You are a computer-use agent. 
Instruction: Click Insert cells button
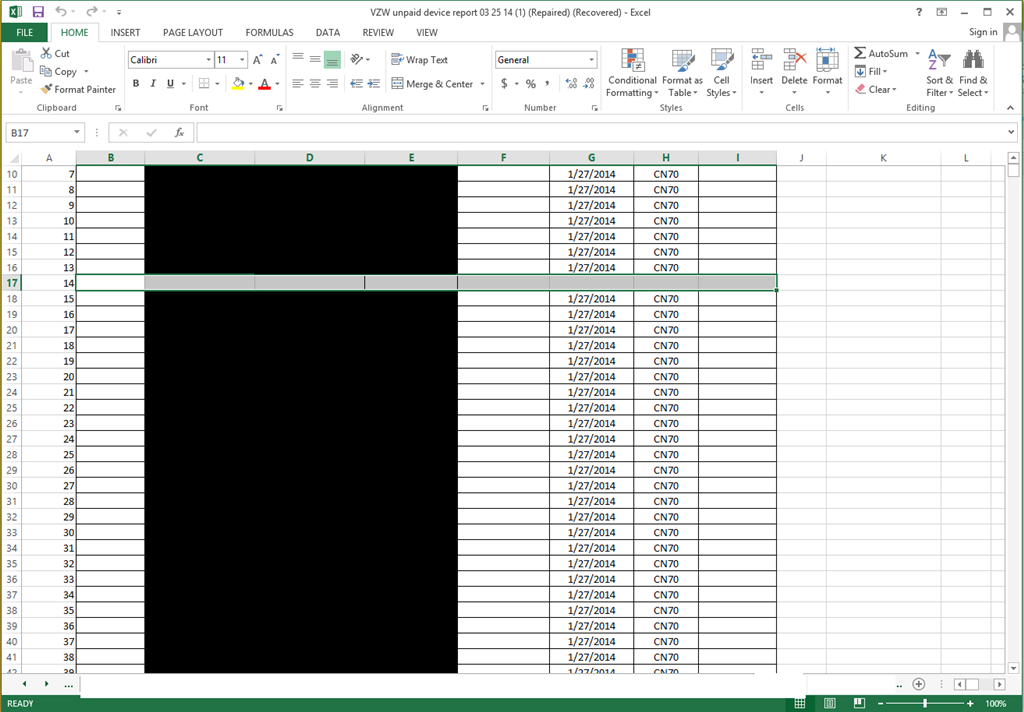coord(761,72)
